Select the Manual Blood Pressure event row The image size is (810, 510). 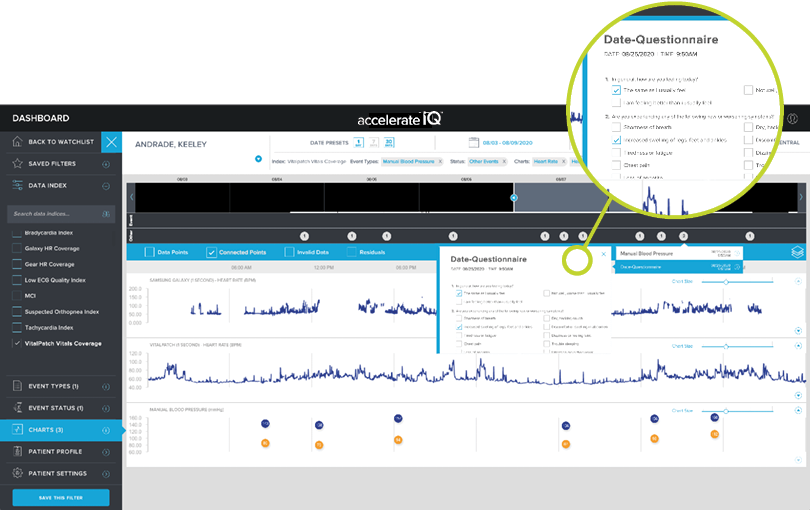pyautogui.click(x=679, y=253)
